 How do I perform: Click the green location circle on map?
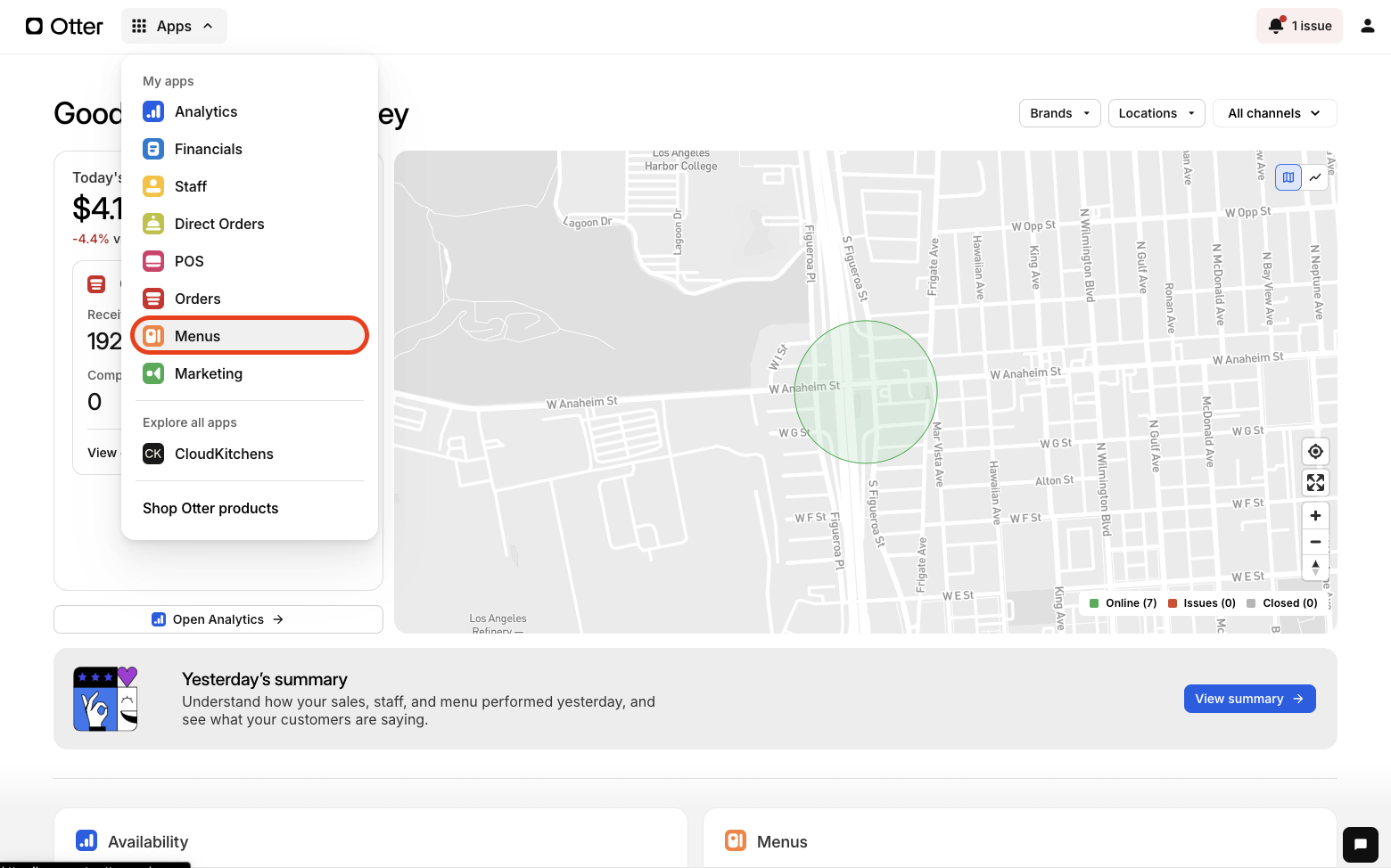pyautogui.click(x=866, y=392)
